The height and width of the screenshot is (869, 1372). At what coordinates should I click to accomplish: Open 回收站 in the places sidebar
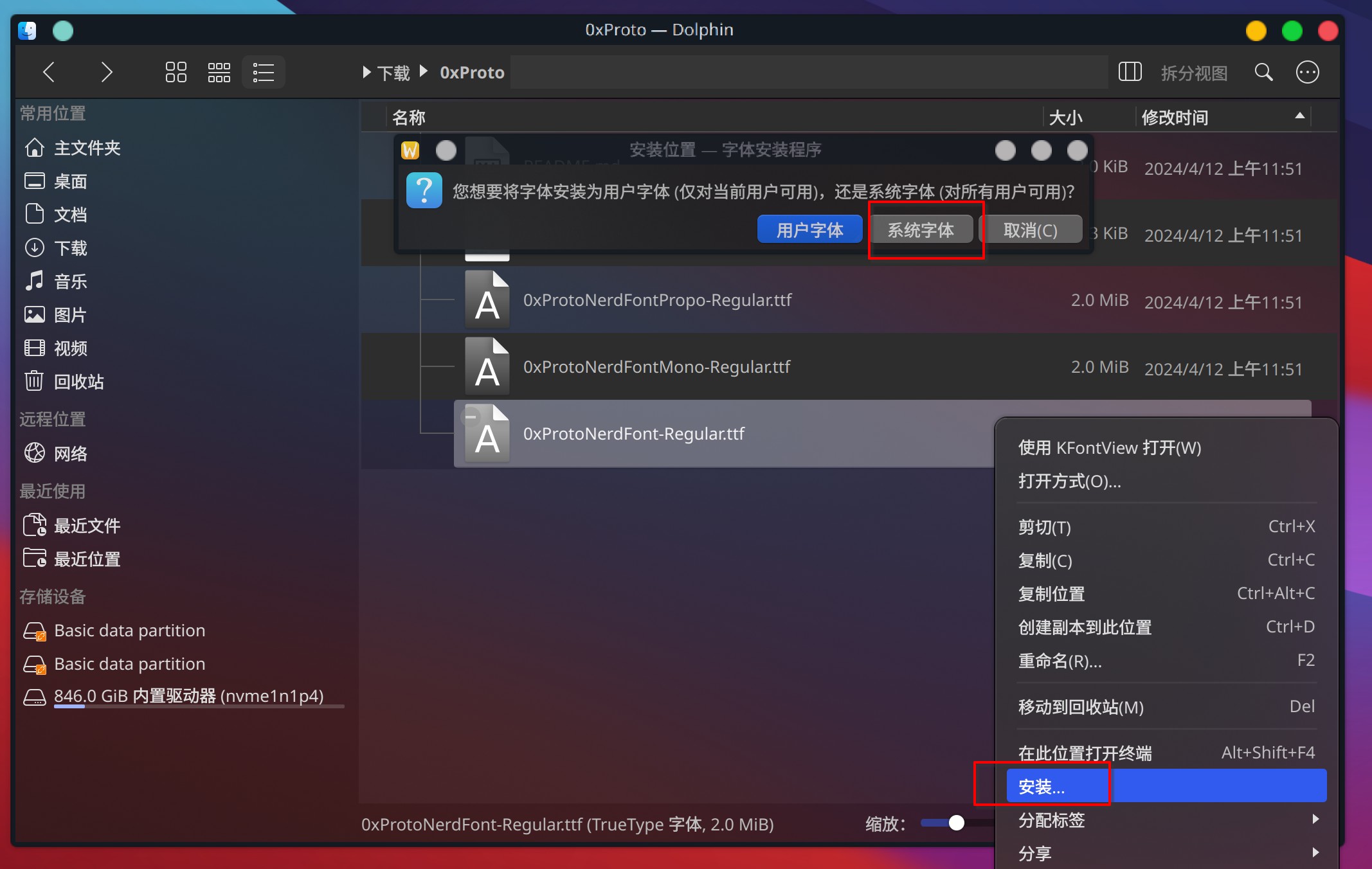coord(78,382)
